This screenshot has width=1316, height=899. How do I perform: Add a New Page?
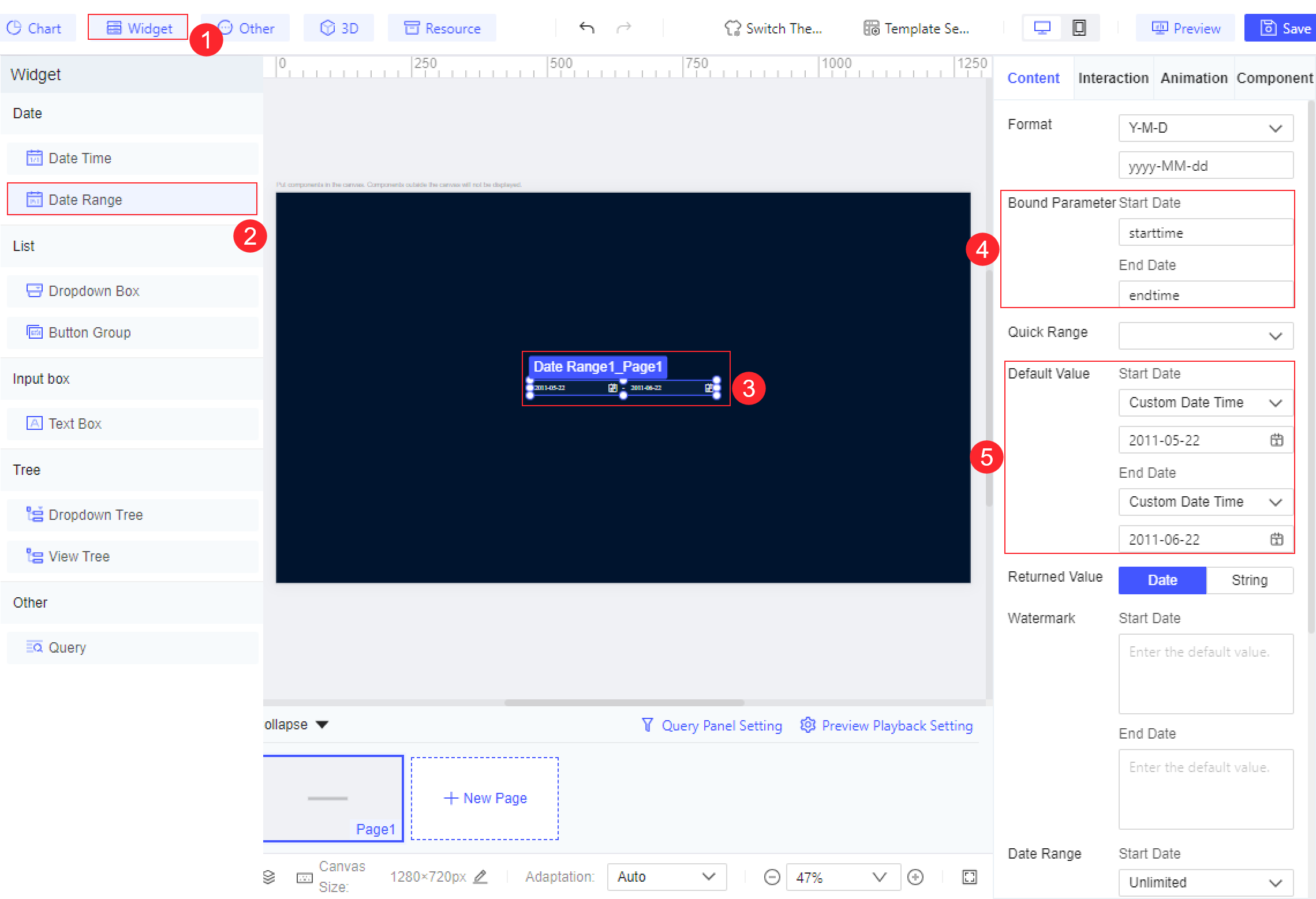tap(485, 798)
